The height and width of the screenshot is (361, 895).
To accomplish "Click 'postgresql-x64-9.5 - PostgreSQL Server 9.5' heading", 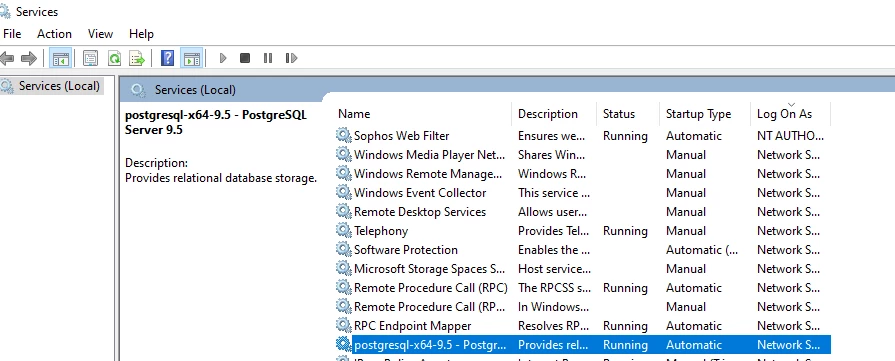I will pos(216,122).
